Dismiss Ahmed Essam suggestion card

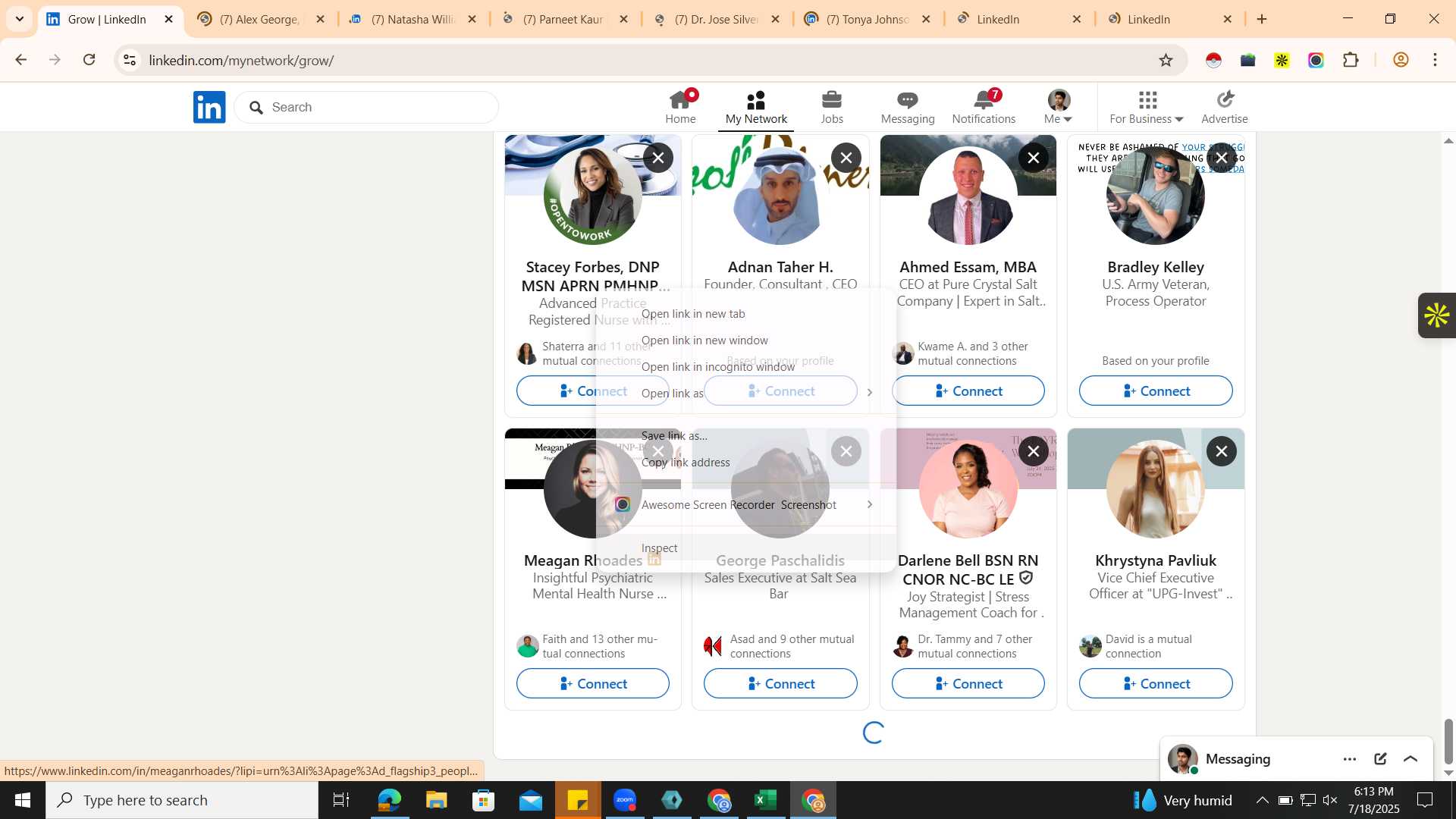(x=1034, y=158)
